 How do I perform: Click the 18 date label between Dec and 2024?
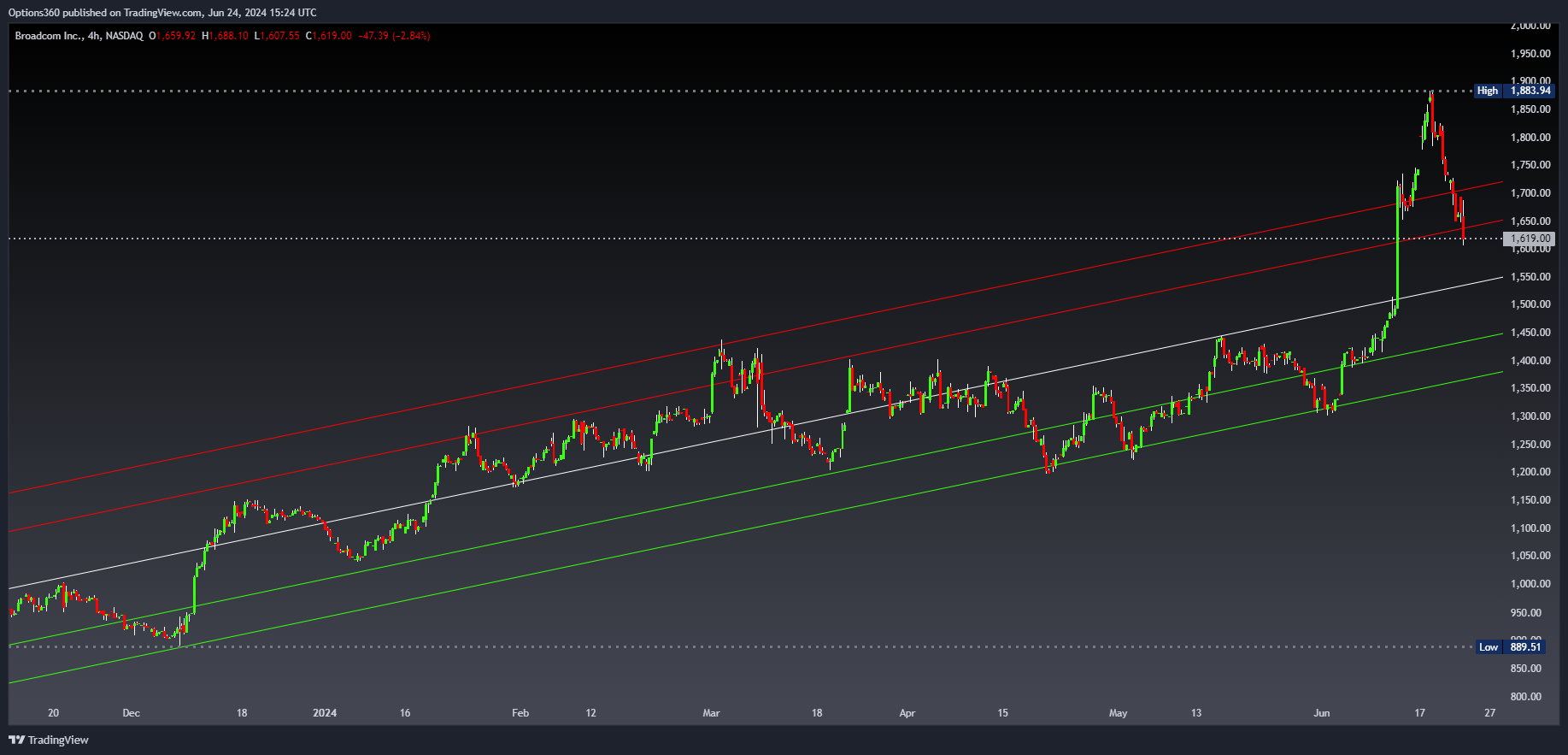click(242, 713)
